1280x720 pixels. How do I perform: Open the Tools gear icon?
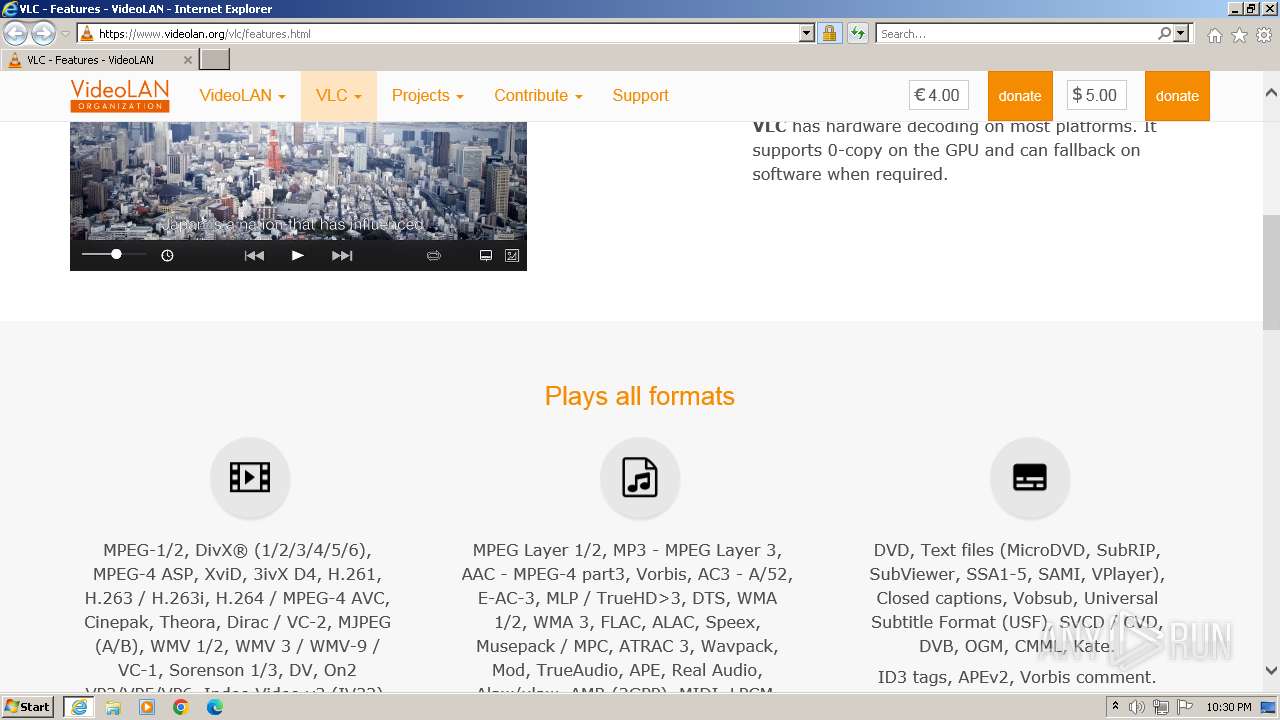pos(1264,35)
